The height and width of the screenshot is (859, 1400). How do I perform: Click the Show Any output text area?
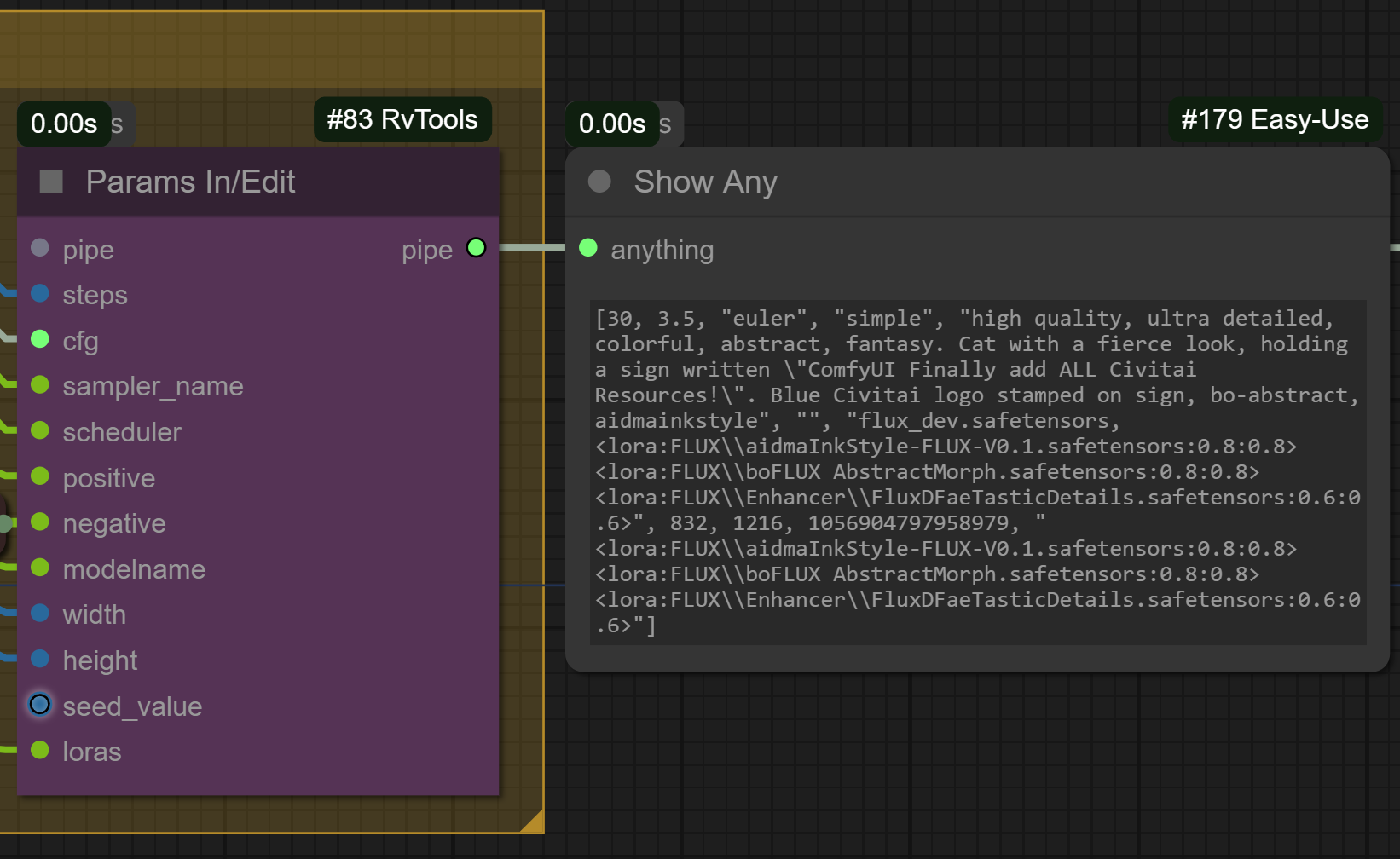(977, 471)
